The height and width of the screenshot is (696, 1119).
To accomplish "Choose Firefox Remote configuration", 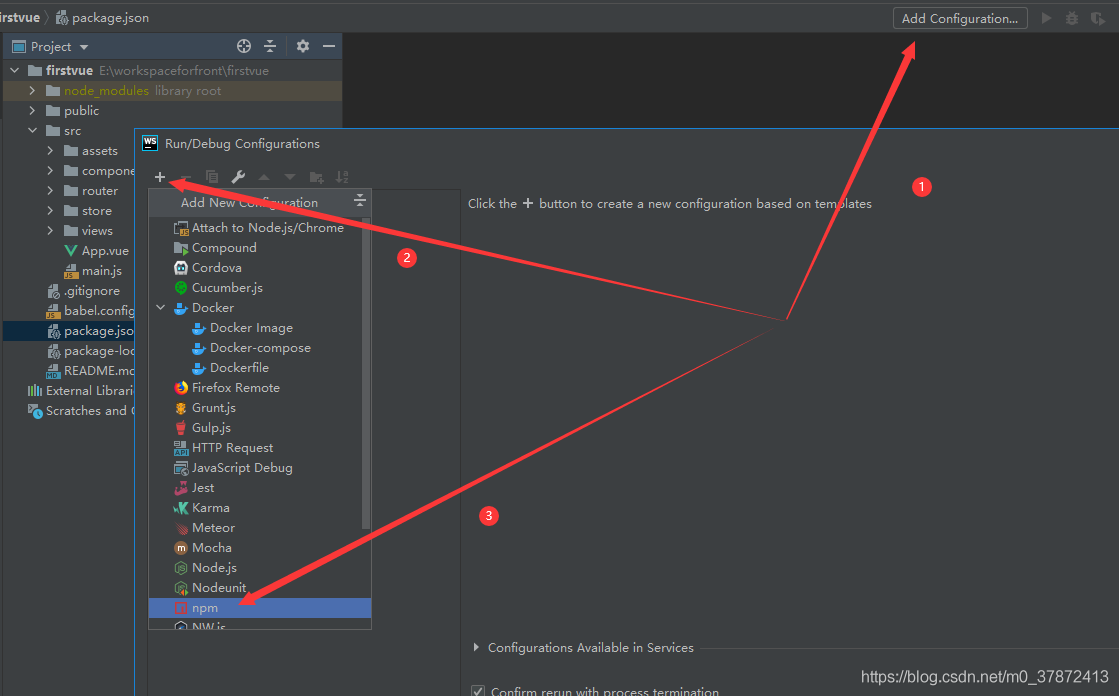I will pyautogui.click(x=260, y=388).
